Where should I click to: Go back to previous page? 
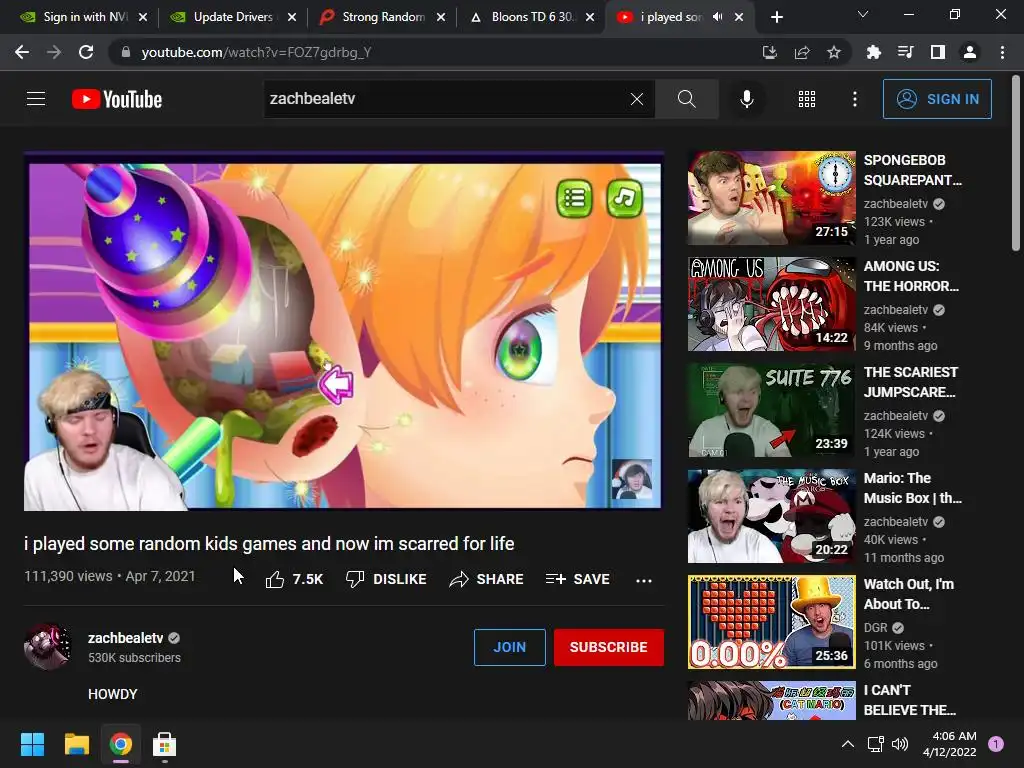22,52
